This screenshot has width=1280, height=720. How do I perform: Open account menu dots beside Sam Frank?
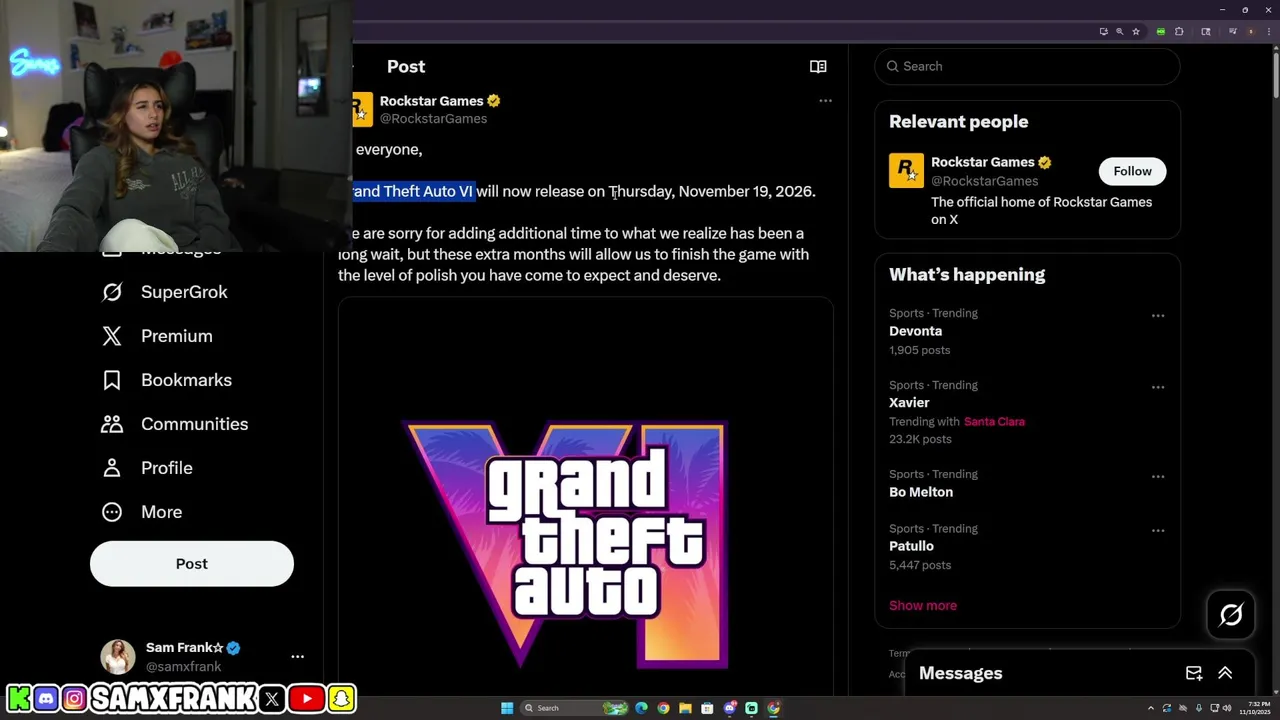point(297,657)
